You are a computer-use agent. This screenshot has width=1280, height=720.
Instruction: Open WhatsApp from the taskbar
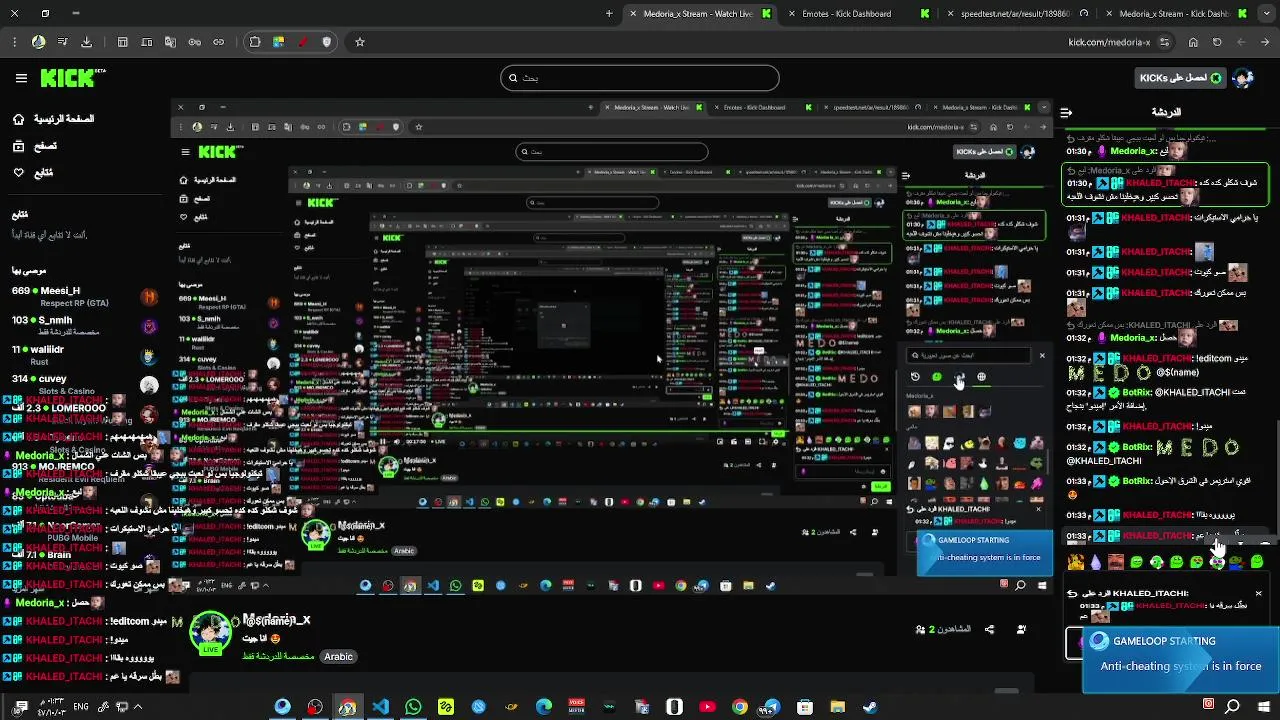point(413,707)
